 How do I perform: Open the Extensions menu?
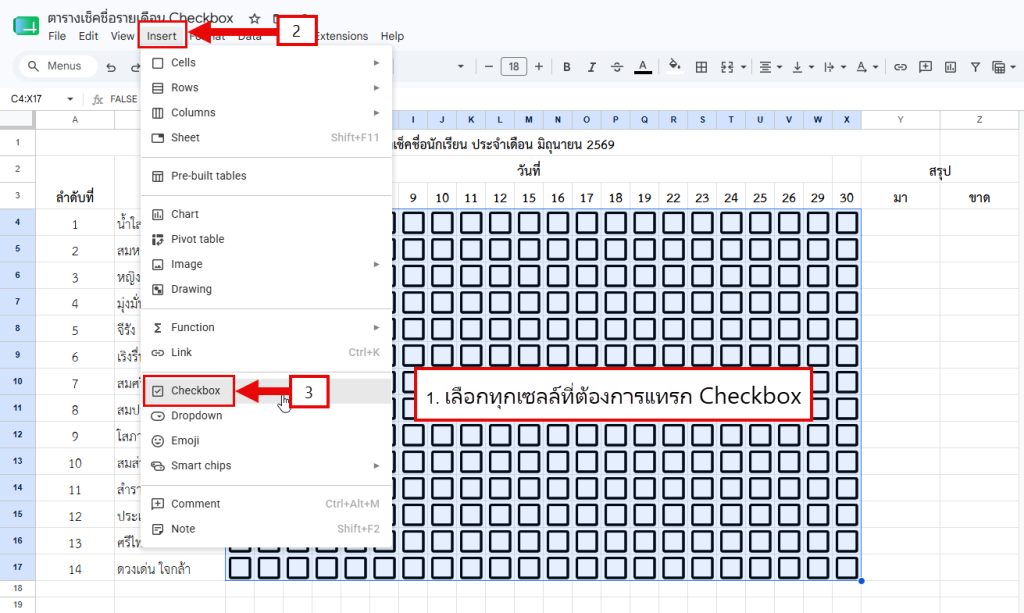(x=341, y=36)
